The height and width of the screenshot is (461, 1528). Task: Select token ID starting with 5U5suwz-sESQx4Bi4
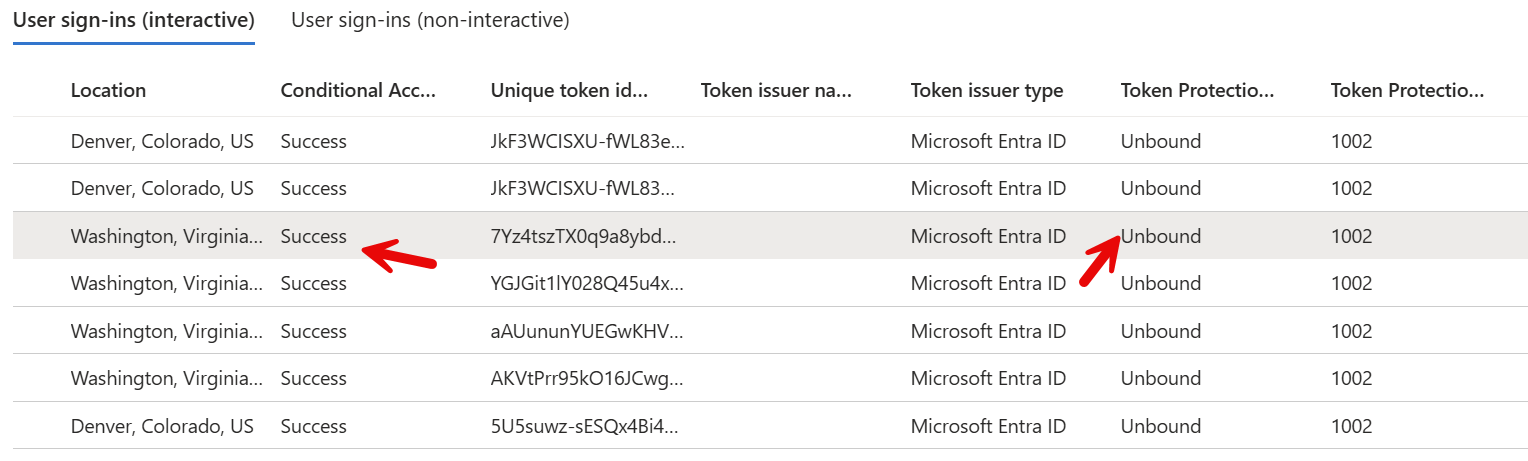click(584, 426)
